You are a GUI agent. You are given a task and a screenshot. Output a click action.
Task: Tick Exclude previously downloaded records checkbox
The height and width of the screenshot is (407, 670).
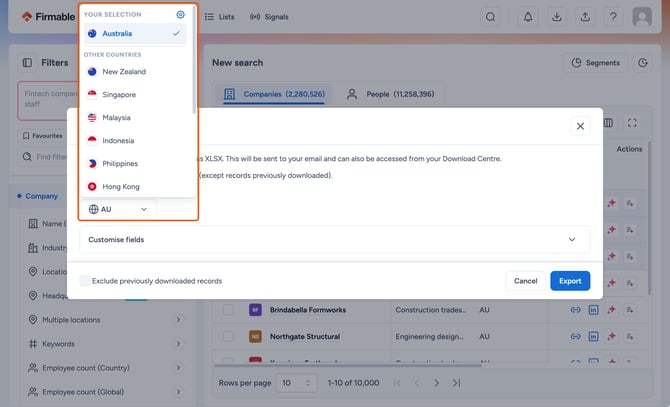click(x=85, y=281)
